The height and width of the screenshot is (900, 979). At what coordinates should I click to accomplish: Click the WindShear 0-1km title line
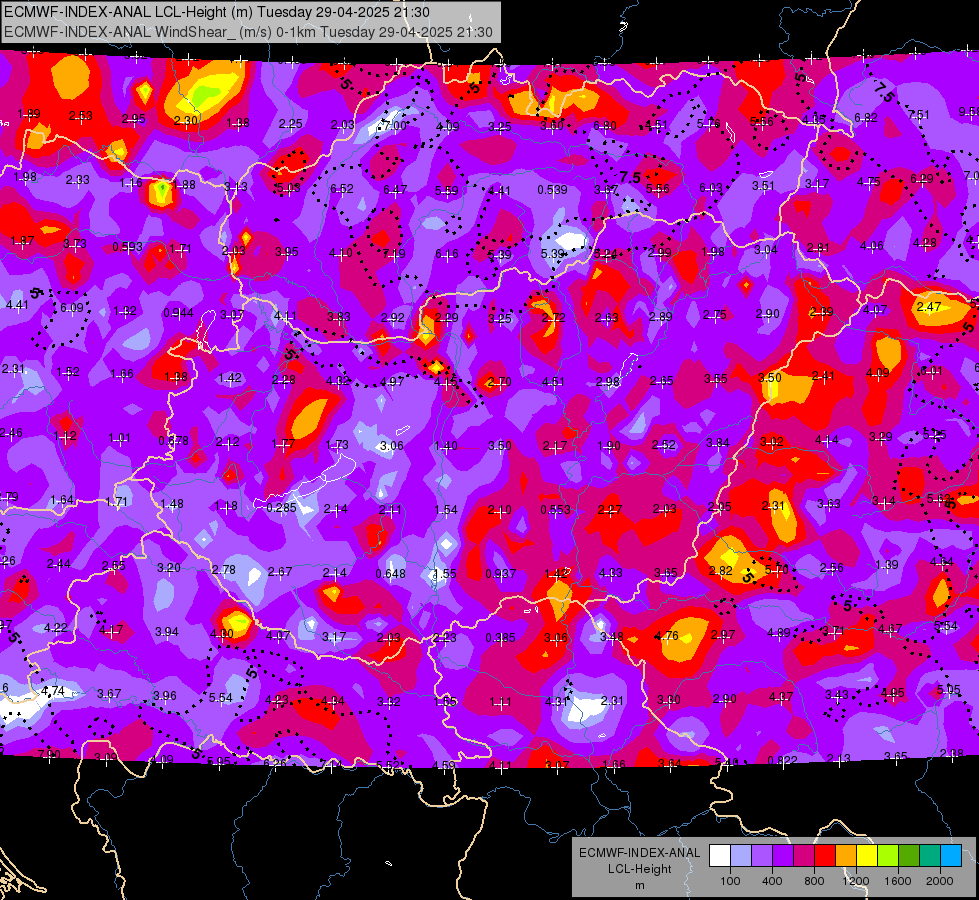[248, 32]
